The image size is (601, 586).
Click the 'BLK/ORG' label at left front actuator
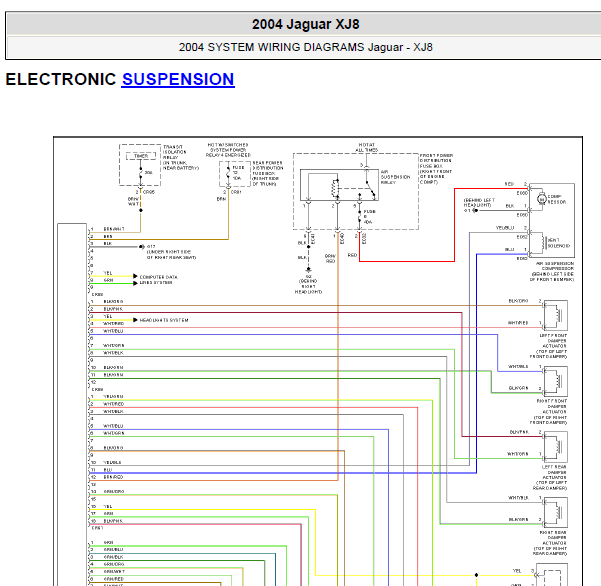518,301
